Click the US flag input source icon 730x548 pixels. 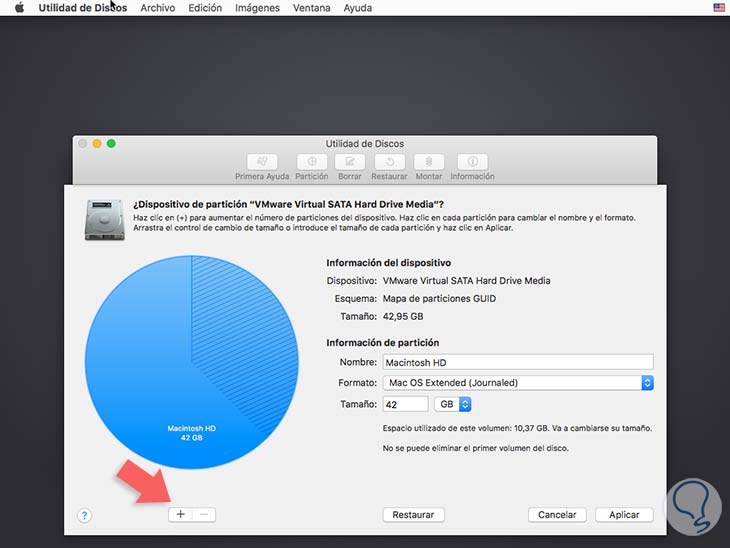tap(719, 7)
